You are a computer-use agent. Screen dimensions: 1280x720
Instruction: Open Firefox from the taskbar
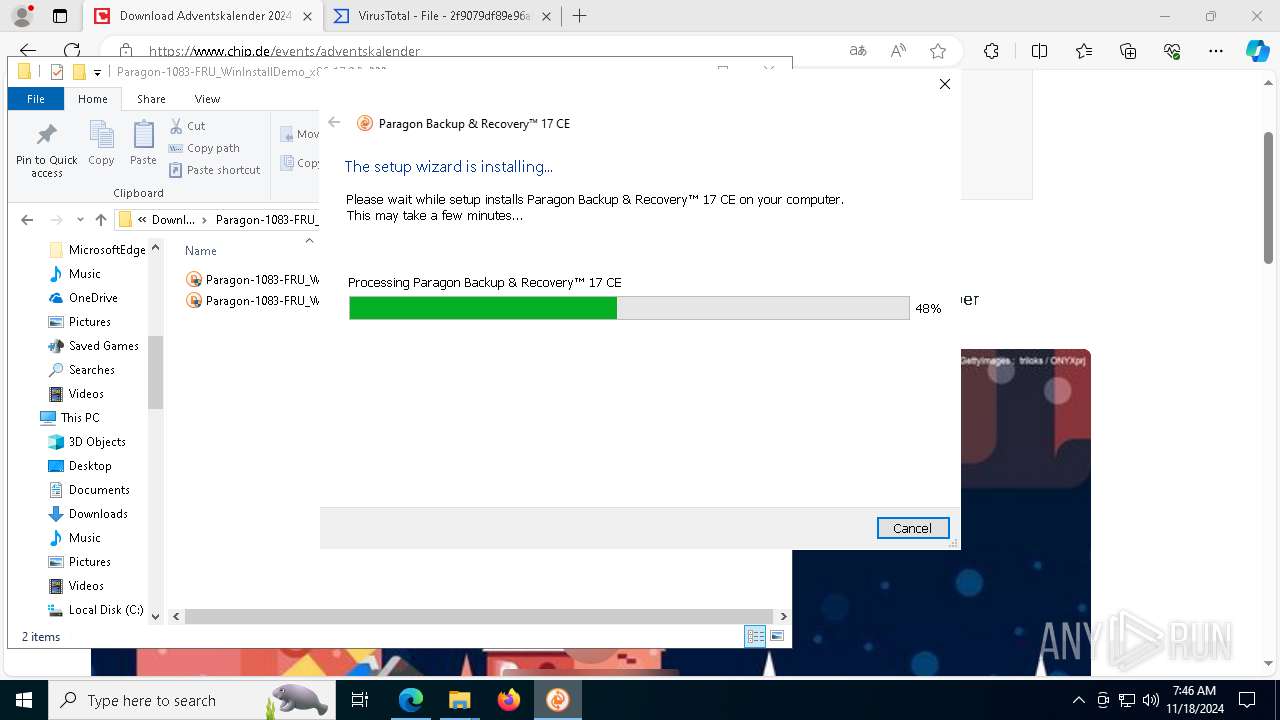[509, 700]
